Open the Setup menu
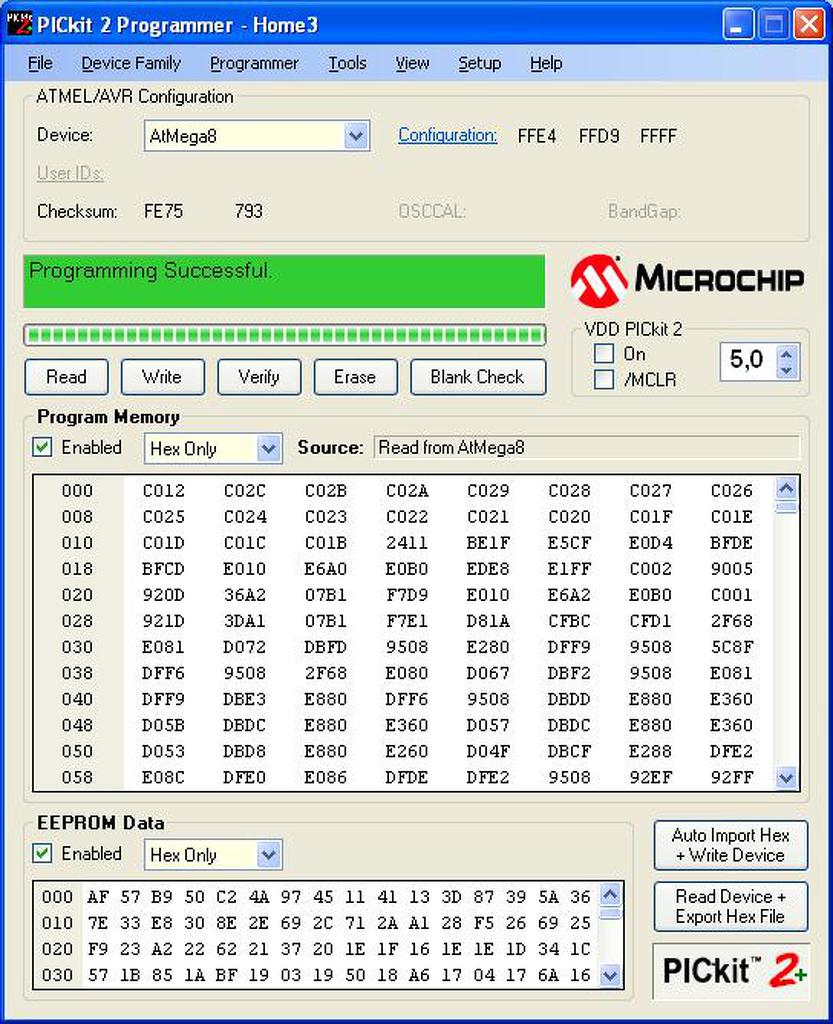 (x=479, y=63)
